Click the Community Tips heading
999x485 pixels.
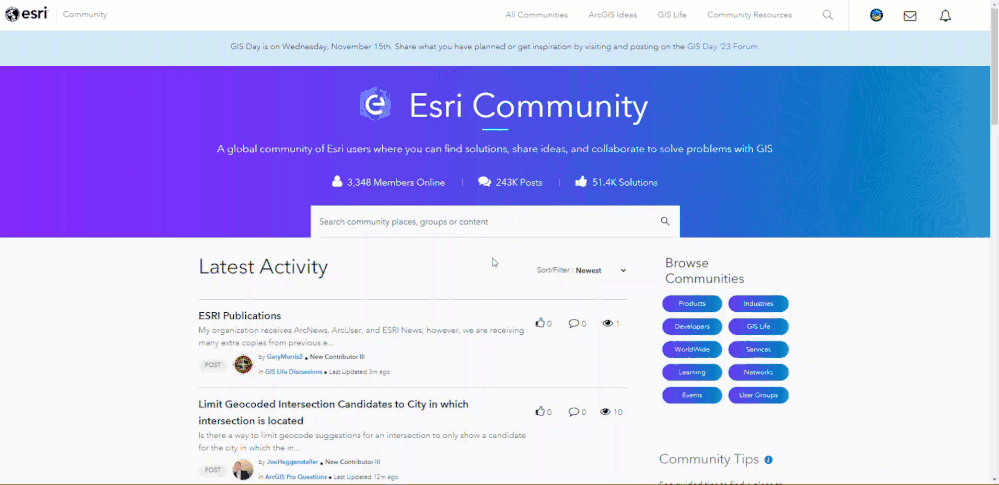(x=709, y=460)
